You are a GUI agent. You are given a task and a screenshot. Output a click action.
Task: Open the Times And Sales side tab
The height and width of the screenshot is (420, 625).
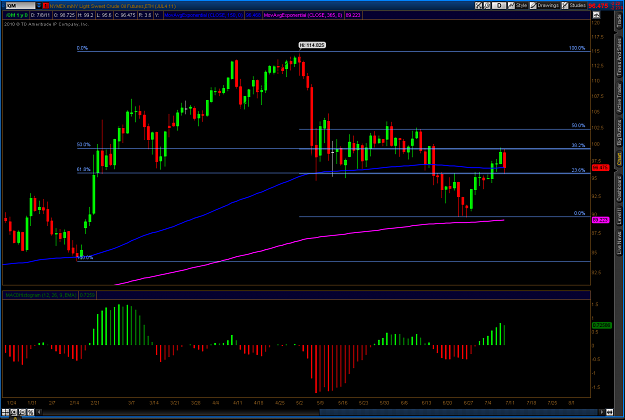click(619, 57)
